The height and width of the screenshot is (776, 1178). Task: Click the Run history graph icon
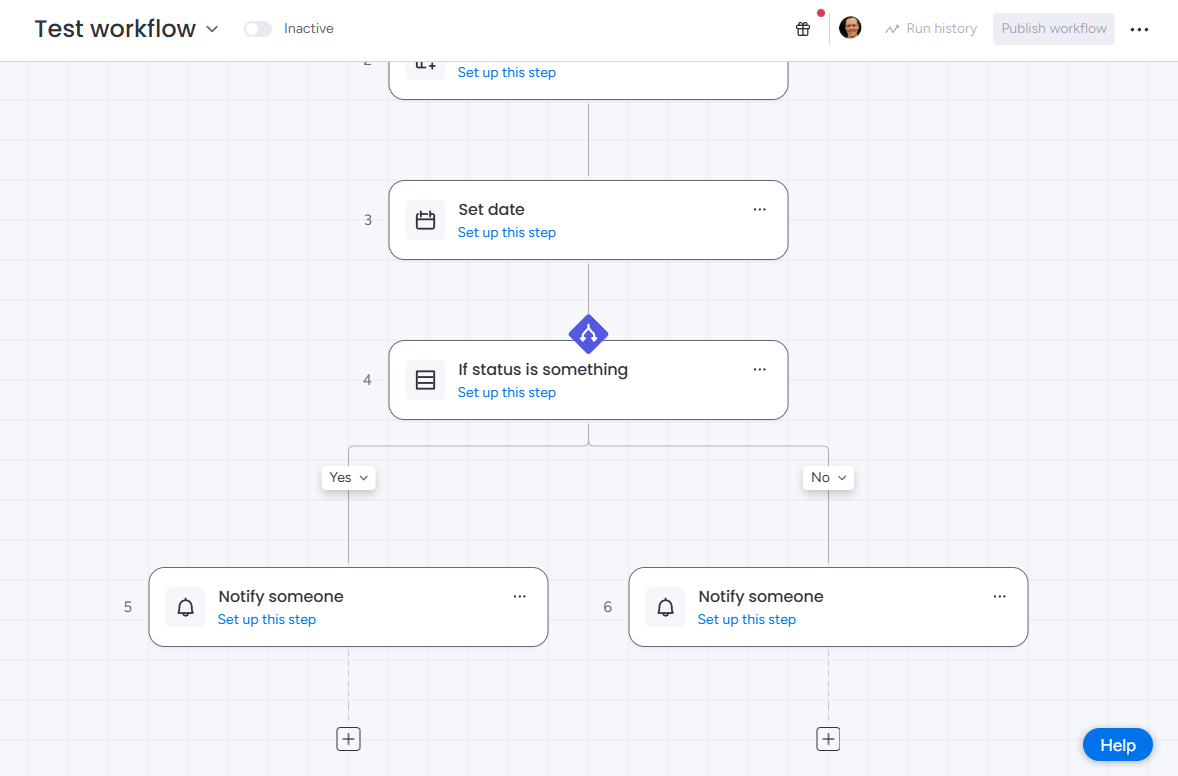coord(891,29)
